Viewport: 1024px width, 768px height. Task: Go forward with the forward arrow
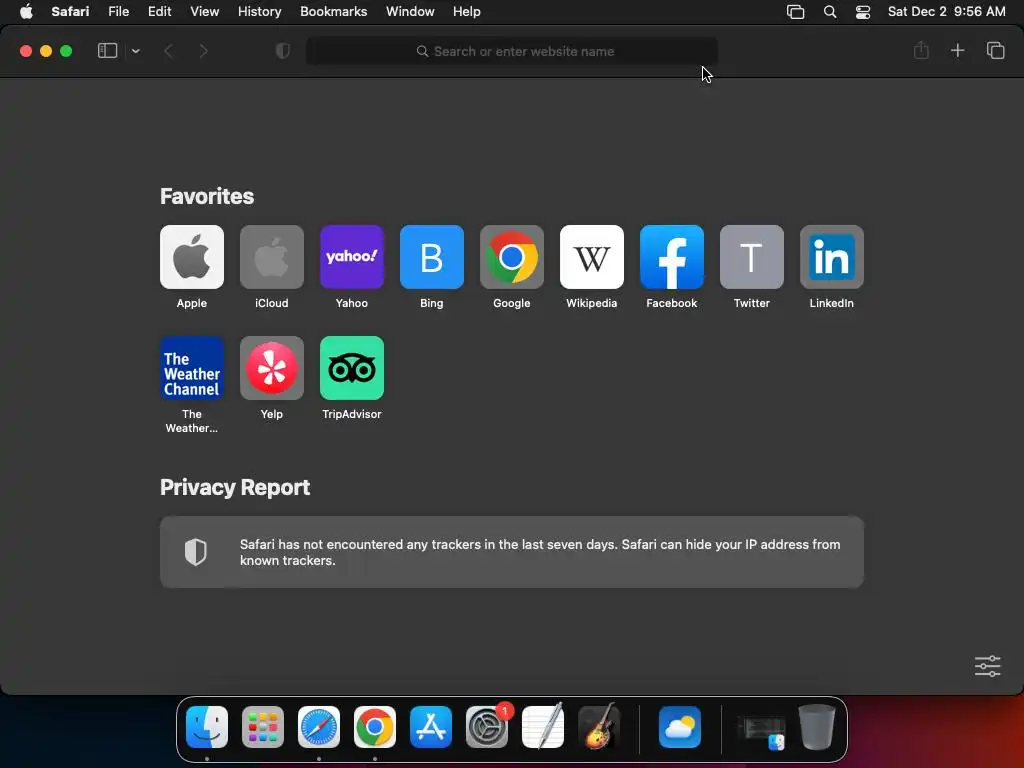203,51
